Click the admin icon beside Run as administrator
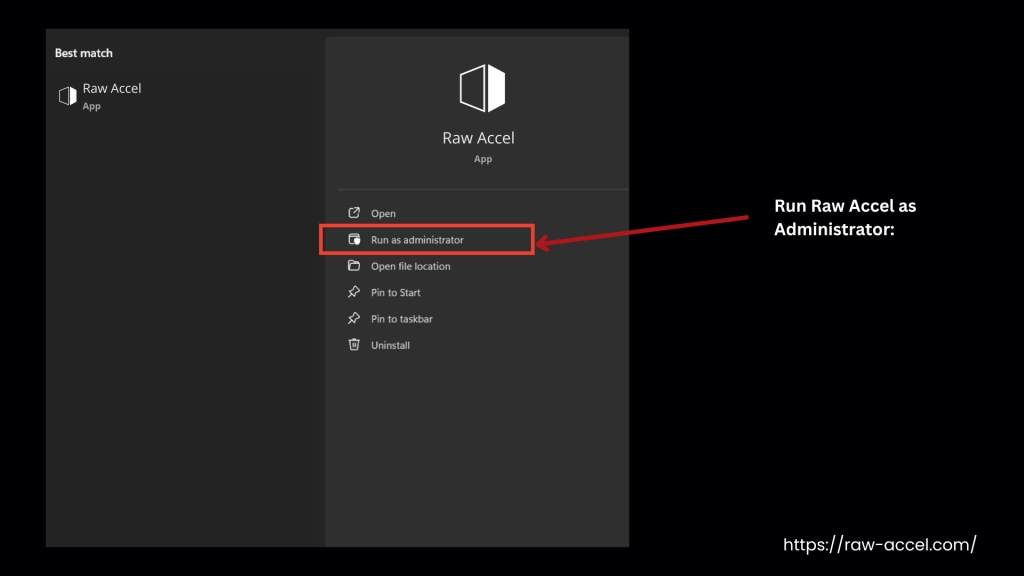The width and height of the screenshot is (1024, 576). point(355,239)
